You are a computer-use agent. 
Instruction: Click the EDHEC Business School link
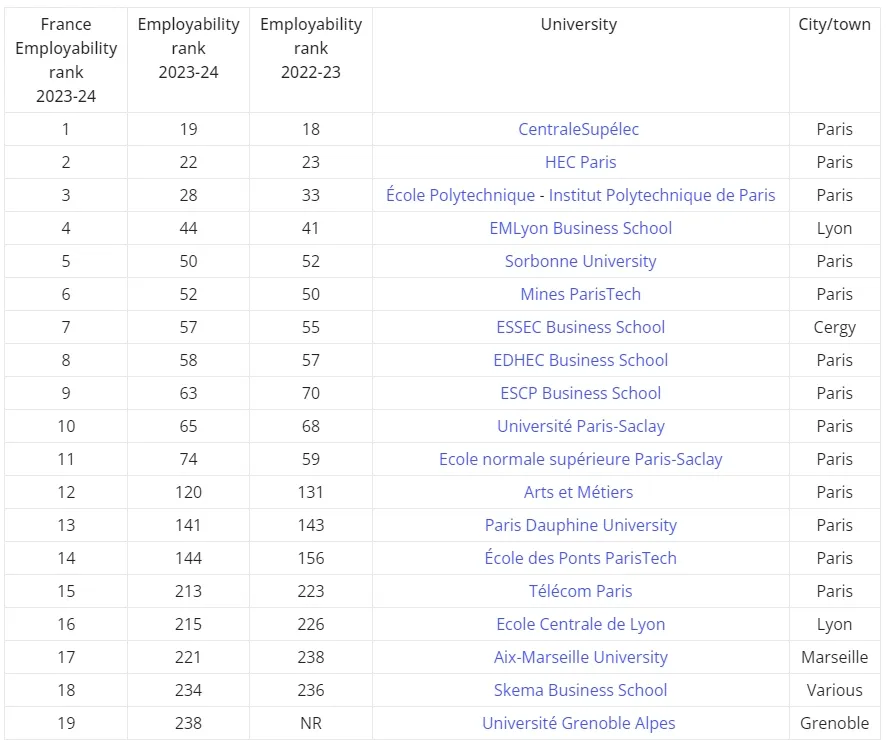click(580, 360)
